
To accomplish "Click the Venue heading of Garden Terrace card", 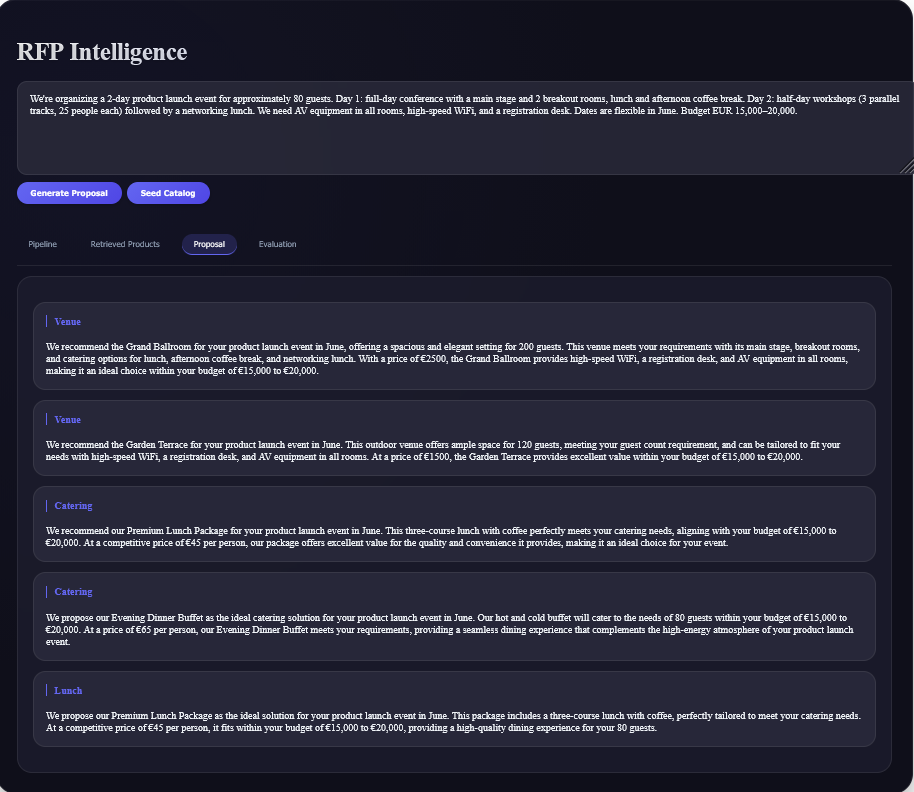I will pos(68,420).
